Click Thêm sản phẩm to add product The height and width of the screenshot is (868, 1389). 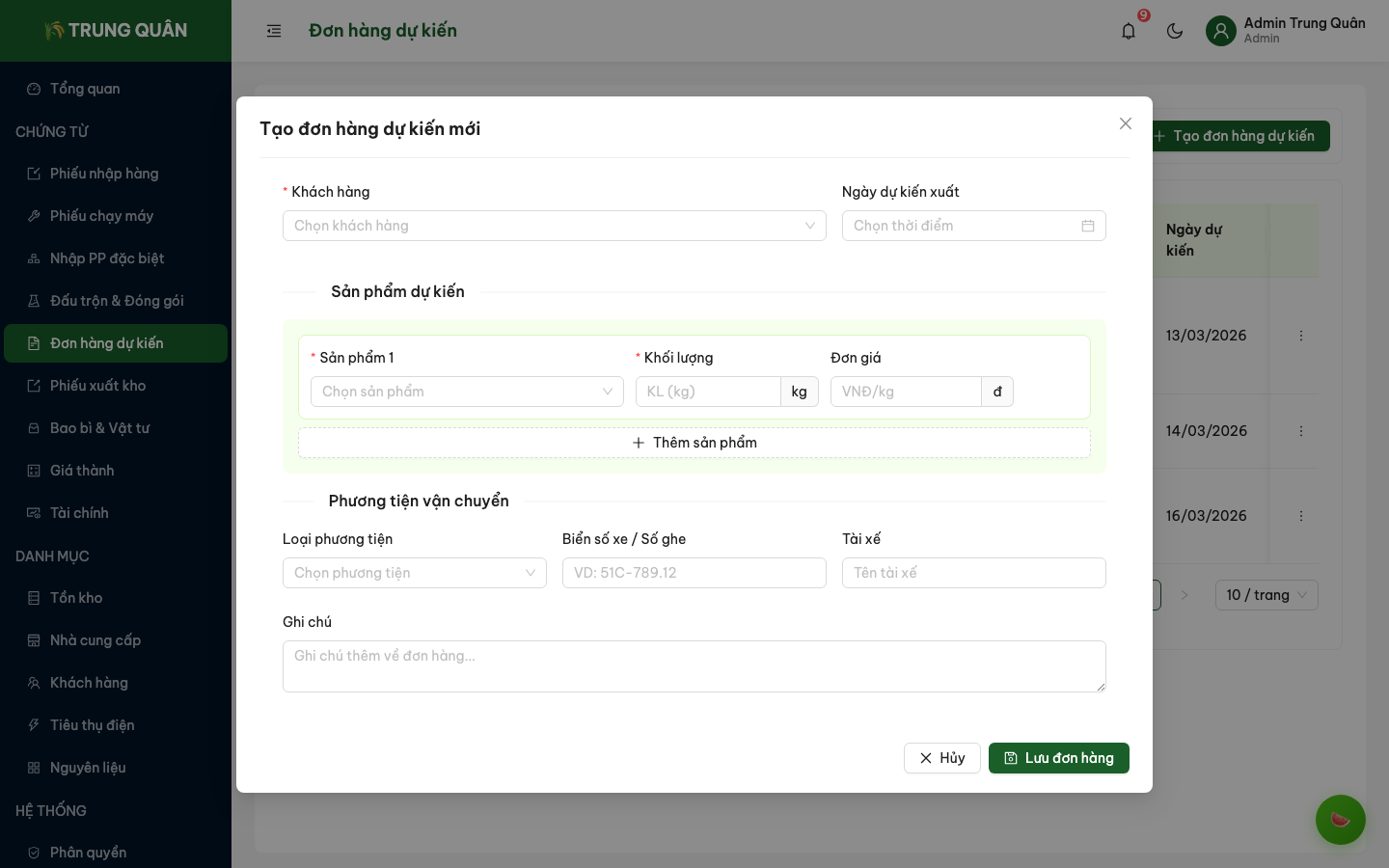click(694, 443)
